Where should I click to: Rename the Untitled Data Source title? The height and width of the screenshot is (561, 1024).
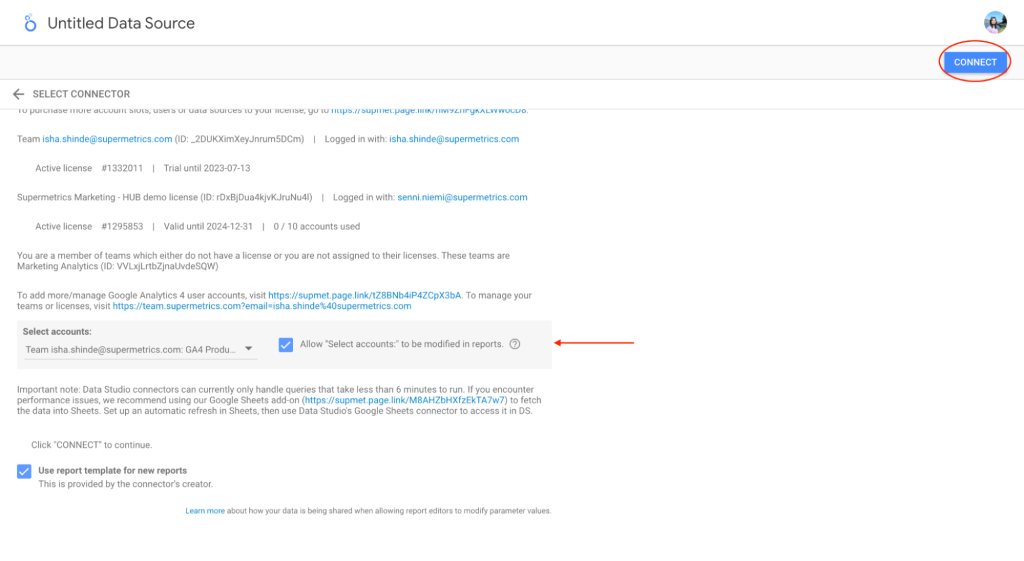(121, 23)
